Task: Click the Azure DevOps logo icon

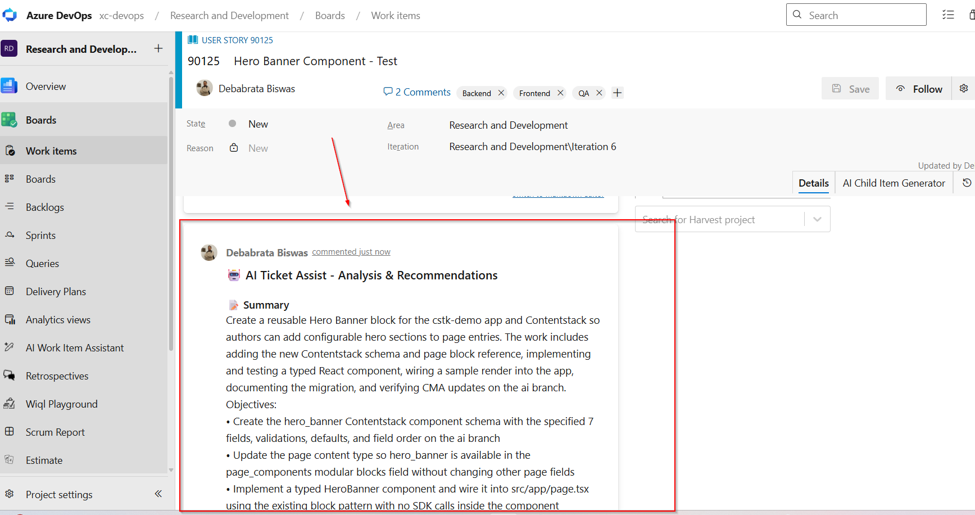Action: point(10,14)
